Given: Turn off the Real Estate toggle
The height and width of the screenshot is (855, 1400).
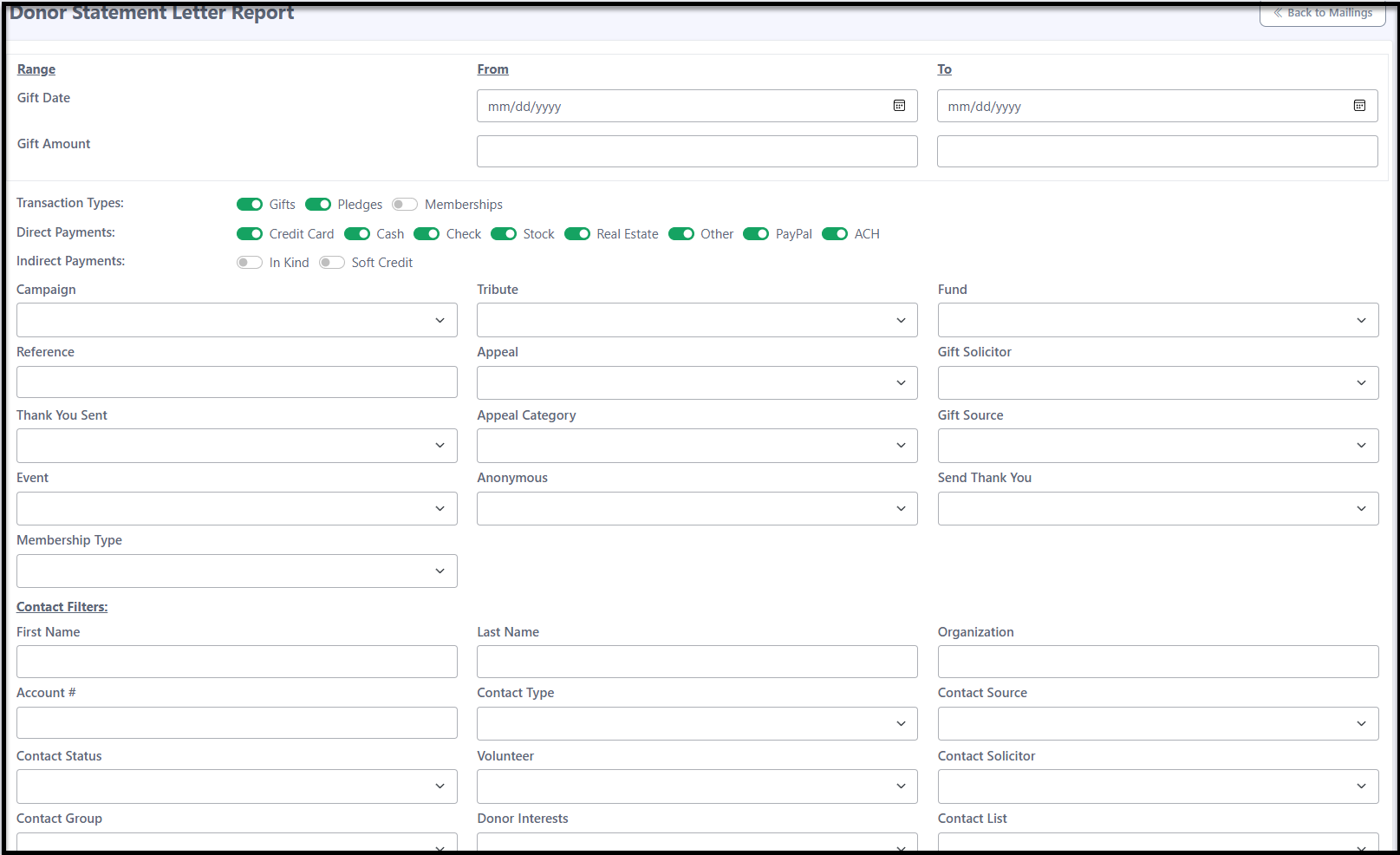Looking at the screenshot, I should (577, 234).
